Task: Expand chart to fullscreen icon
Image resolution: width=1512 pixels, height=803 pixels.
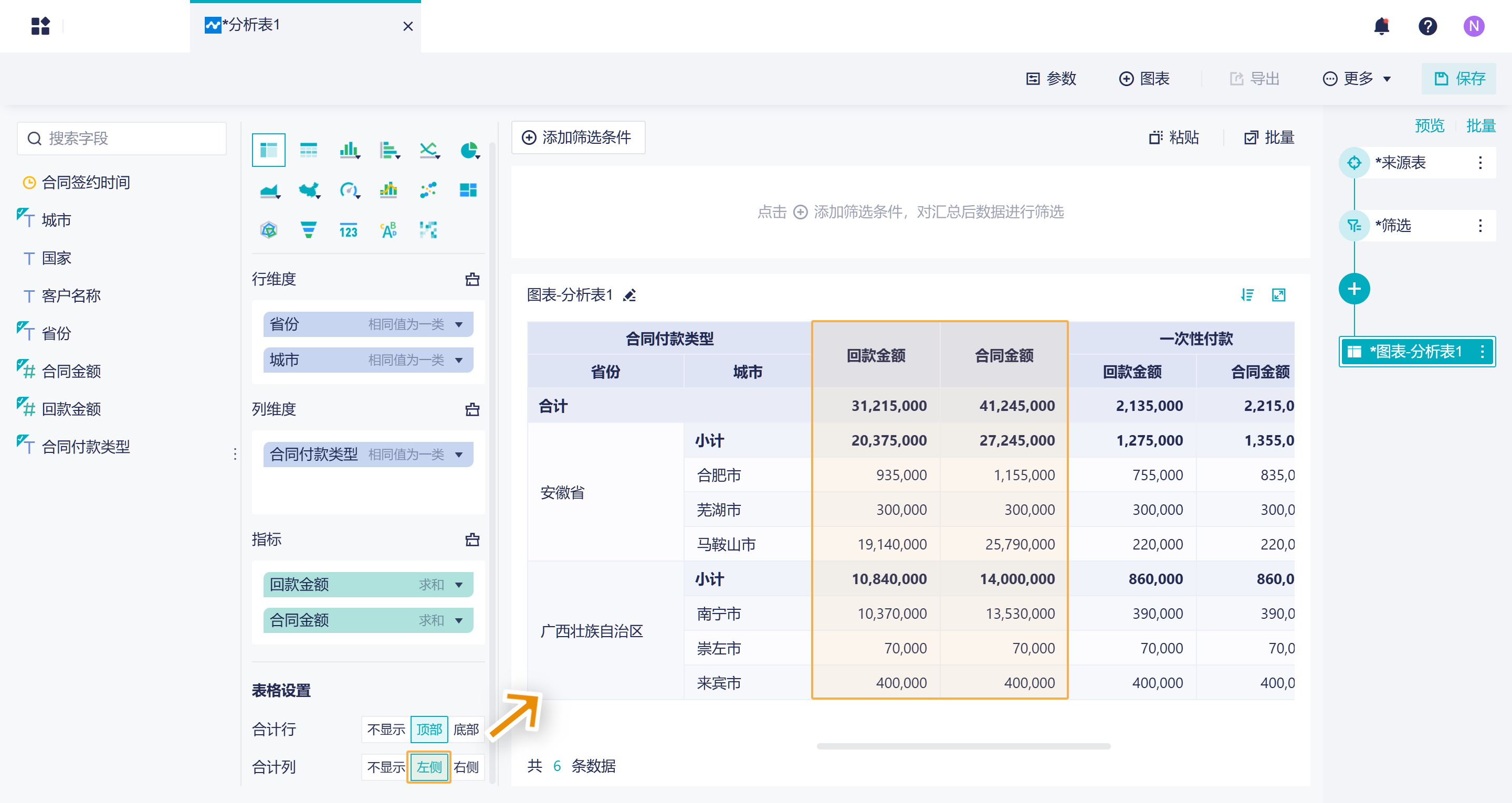Action: (x=1278, y=295)
